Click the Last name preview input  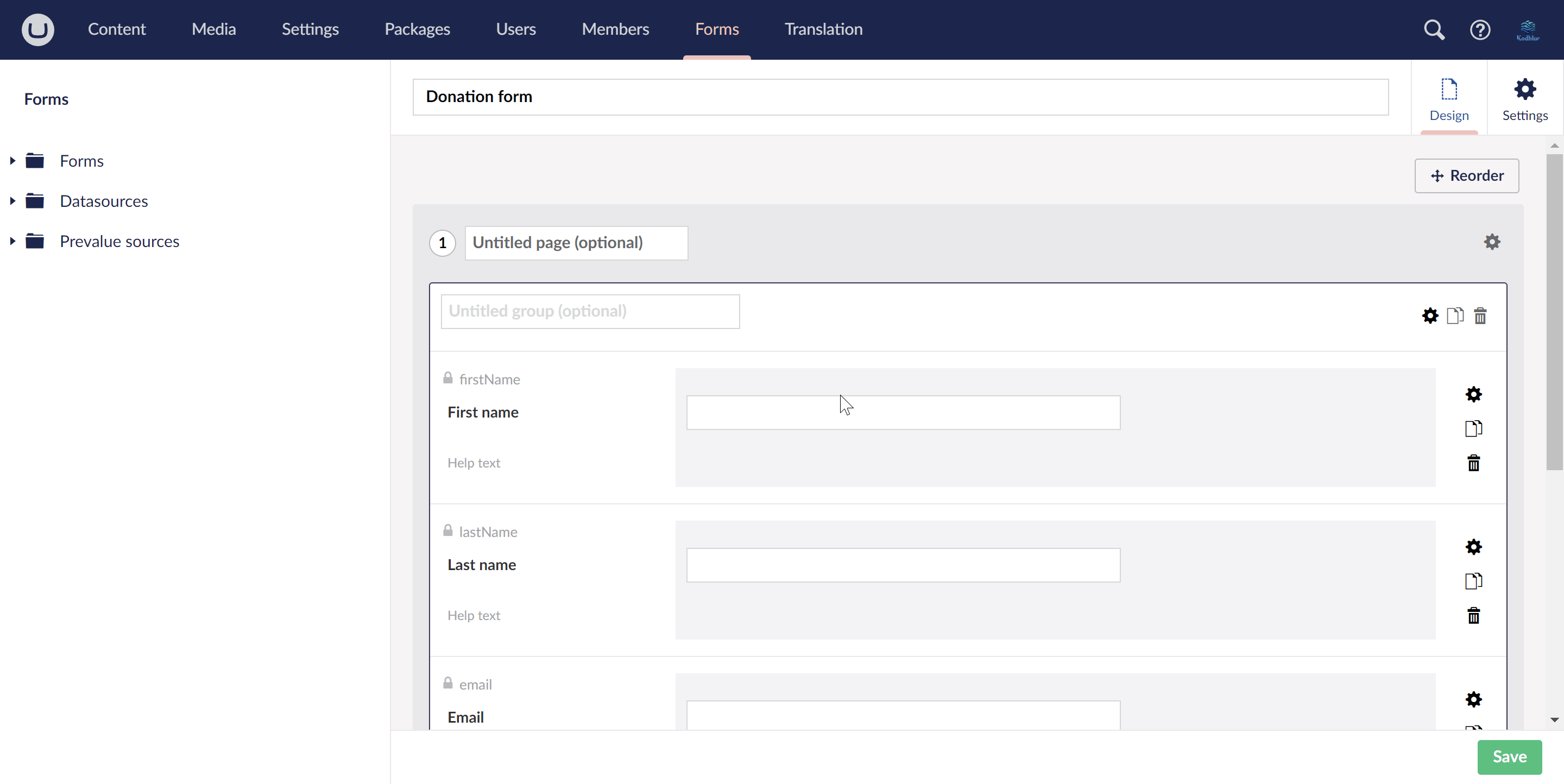pyautogui.click(x=903, y=565)
